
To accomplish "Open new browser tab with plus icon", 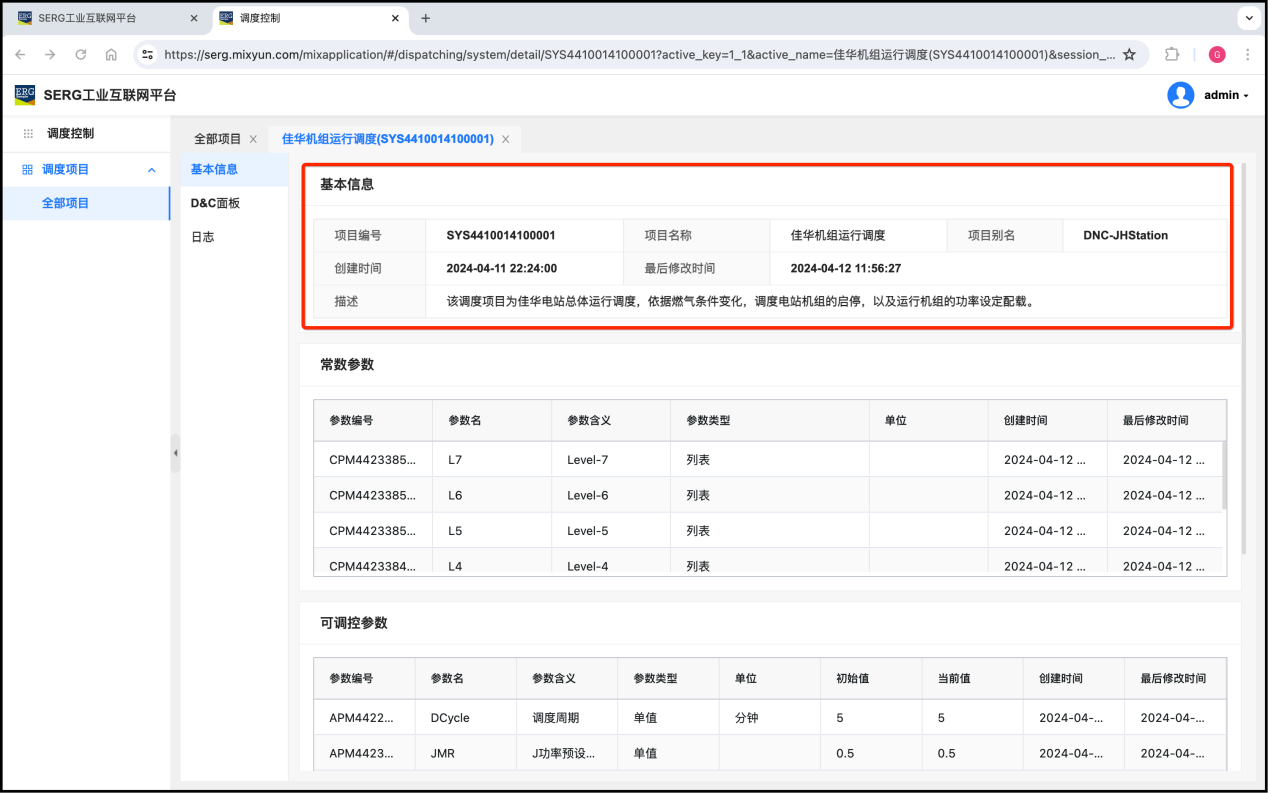I will (426, 18).
